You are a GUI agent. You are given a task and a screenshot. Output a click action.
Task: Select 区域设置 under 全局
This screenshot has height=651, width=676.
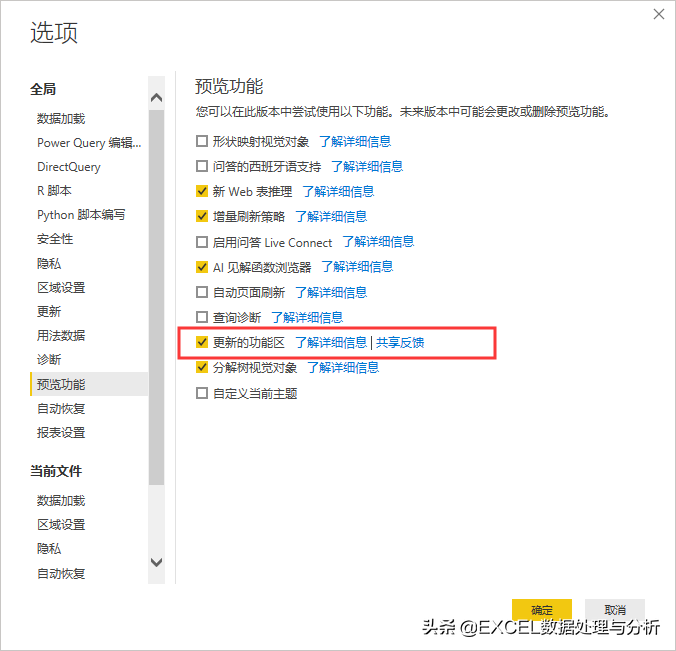click(61, 288)
